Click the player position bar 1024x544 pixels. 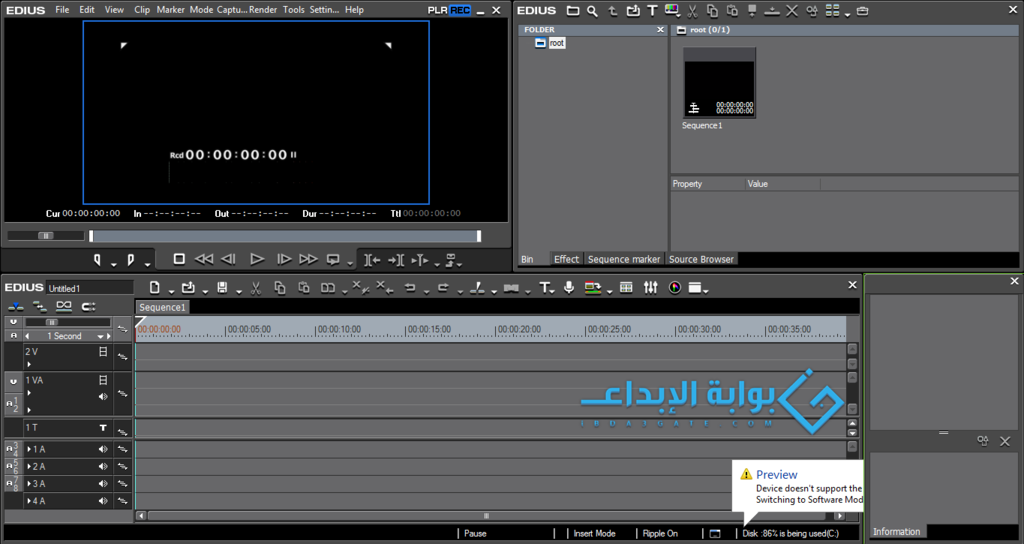tap(285, 236)
